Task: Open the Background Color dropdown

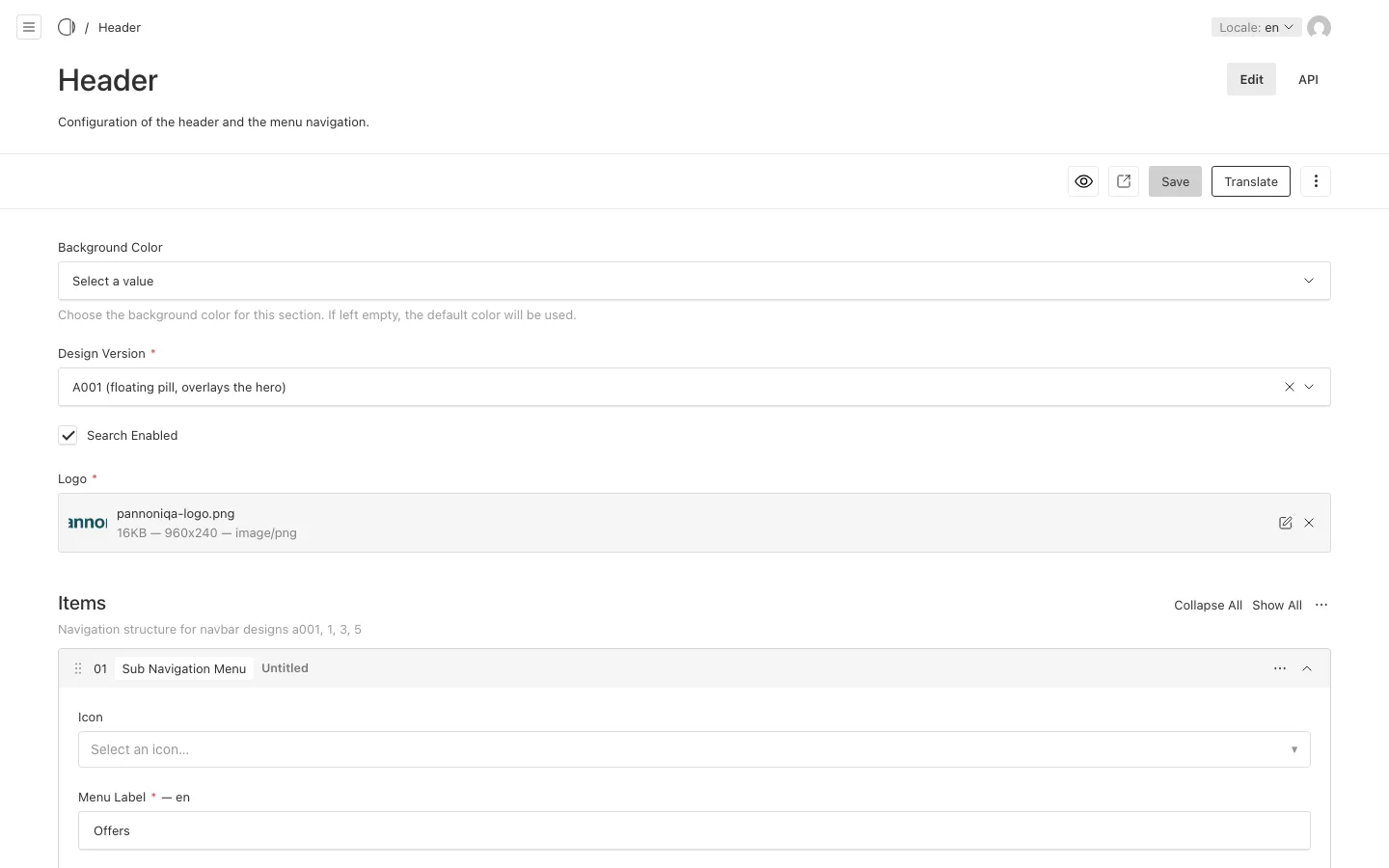Action: tap(694, 281)
